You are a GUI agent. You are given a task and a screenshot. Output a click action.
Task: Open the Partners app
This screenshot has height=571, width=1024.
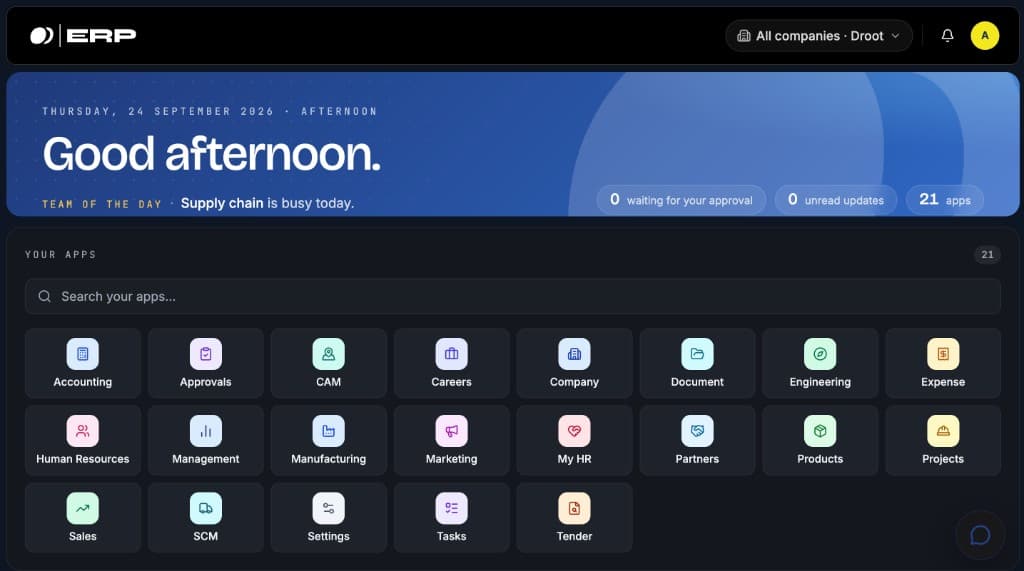tap(697, 440)
